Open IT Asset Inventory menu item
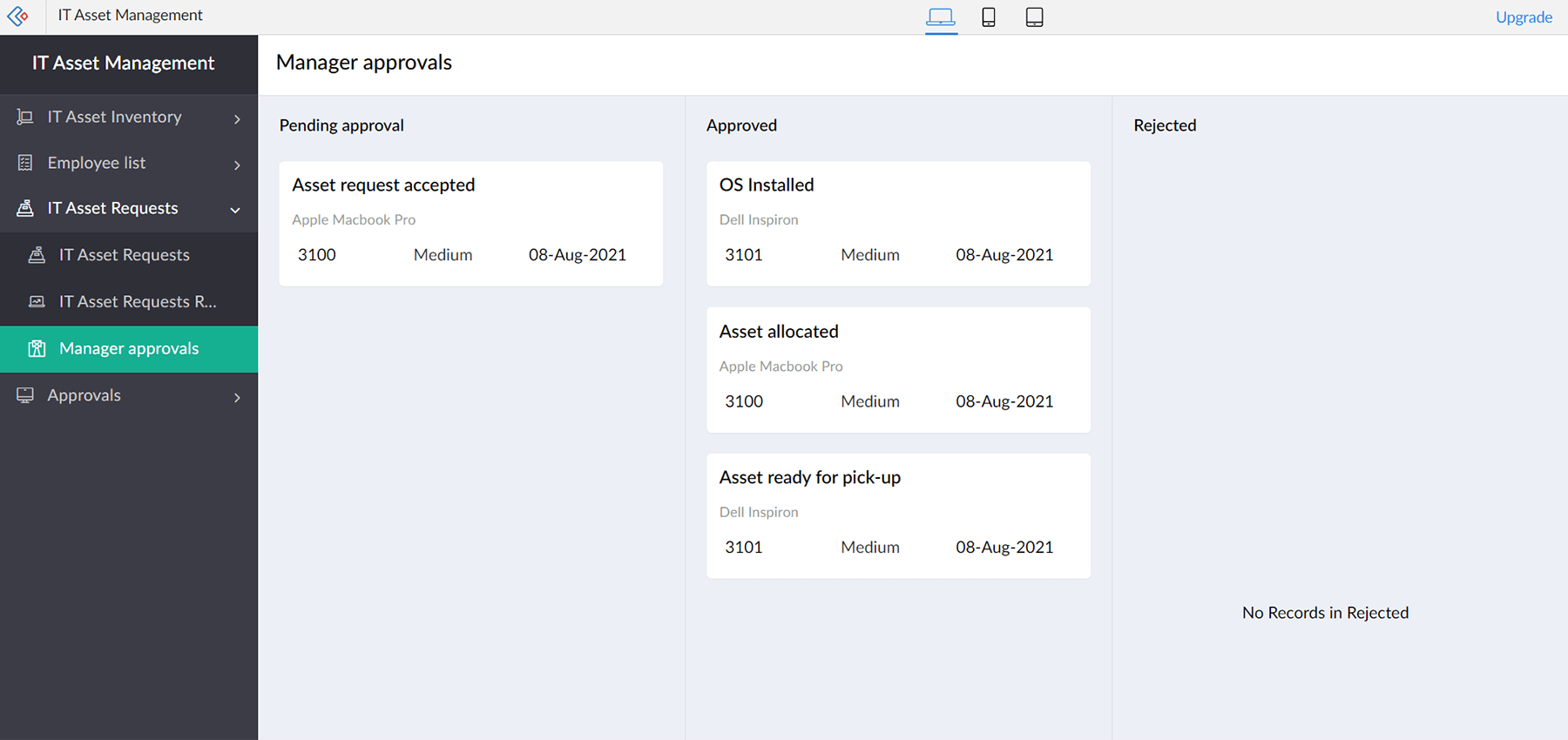 [x=129, y=117]
